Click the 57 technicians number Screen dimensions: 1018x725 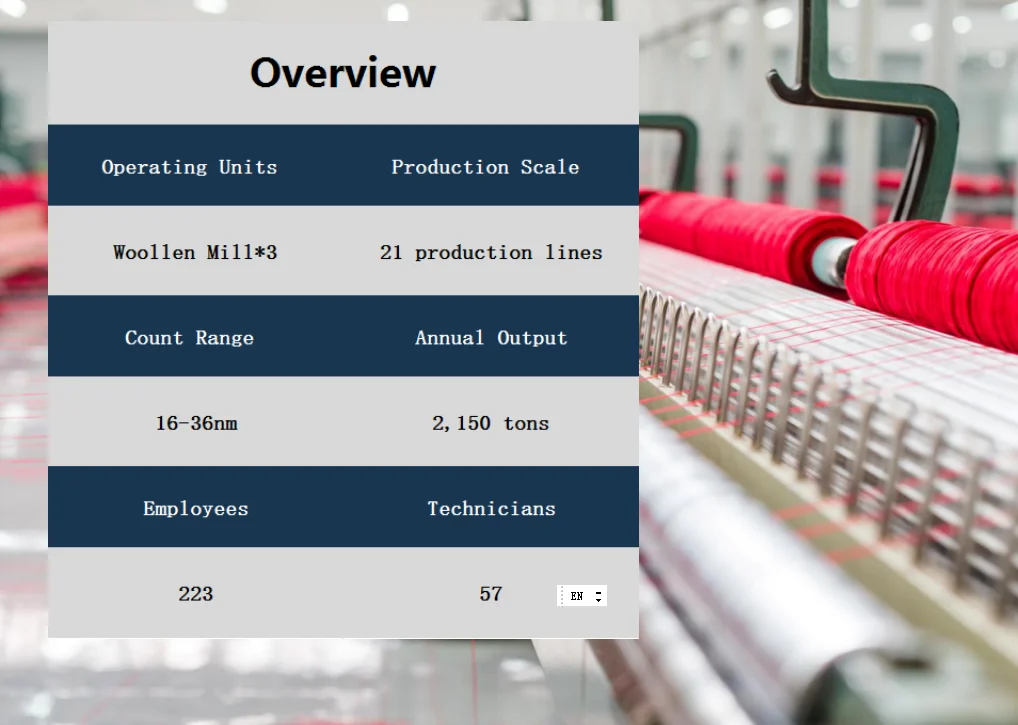tap(490, 594)
